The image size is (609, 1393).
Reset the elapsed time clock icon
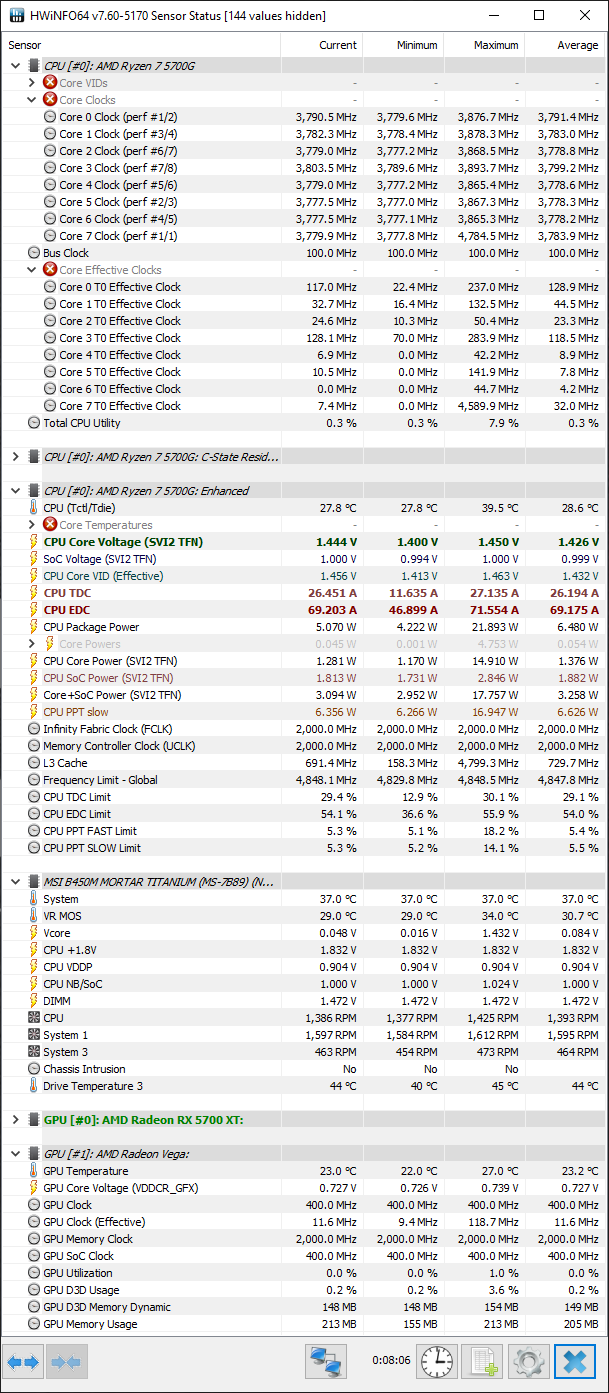coord(437,1361)
